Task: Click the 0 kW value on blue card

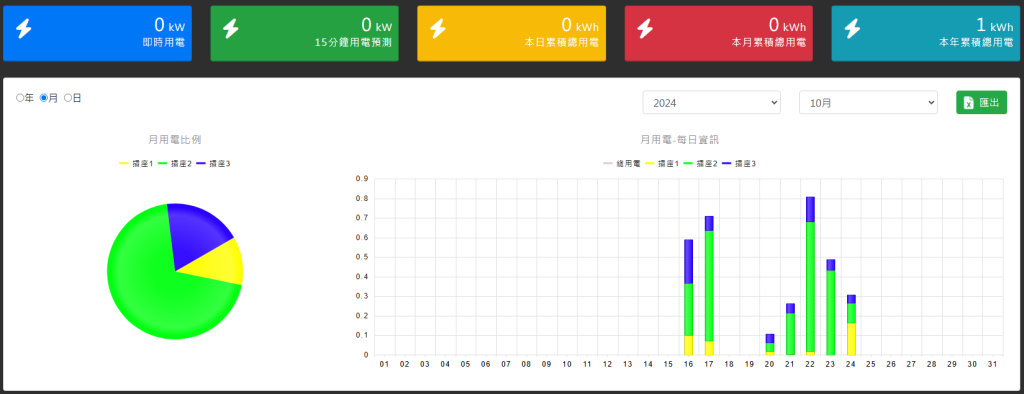Action: point(169,25)
